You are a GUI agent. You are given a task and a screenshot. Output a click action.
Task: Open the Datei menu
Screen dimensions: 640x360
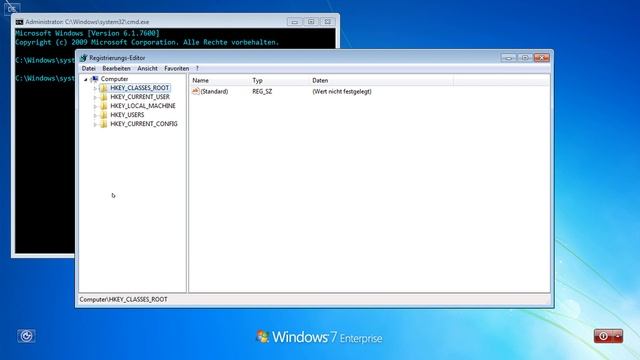click(89, 69)
